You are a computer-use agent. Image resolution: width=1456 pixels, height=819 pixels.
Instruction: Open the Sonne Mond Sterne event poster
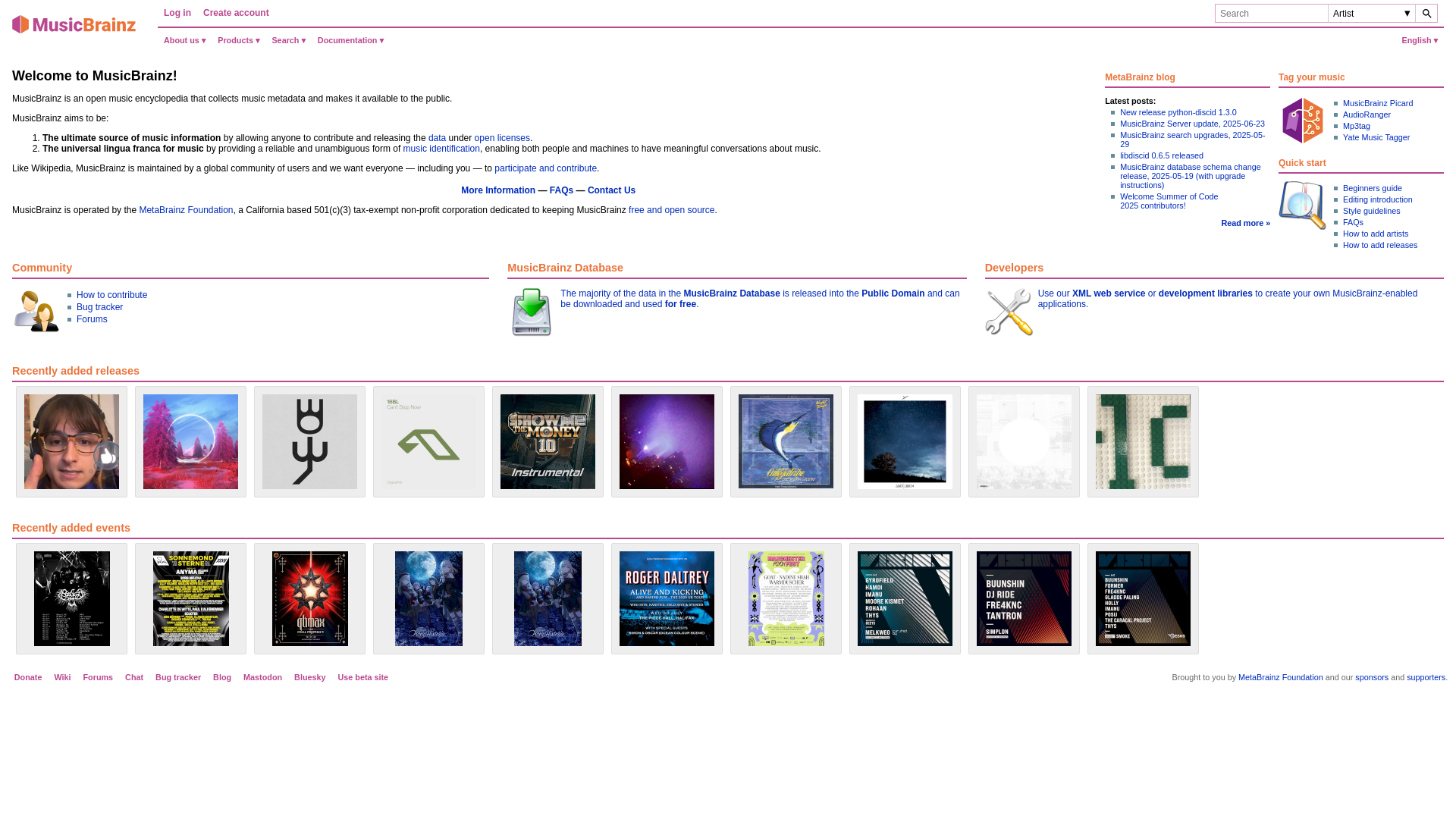[190, 598]
